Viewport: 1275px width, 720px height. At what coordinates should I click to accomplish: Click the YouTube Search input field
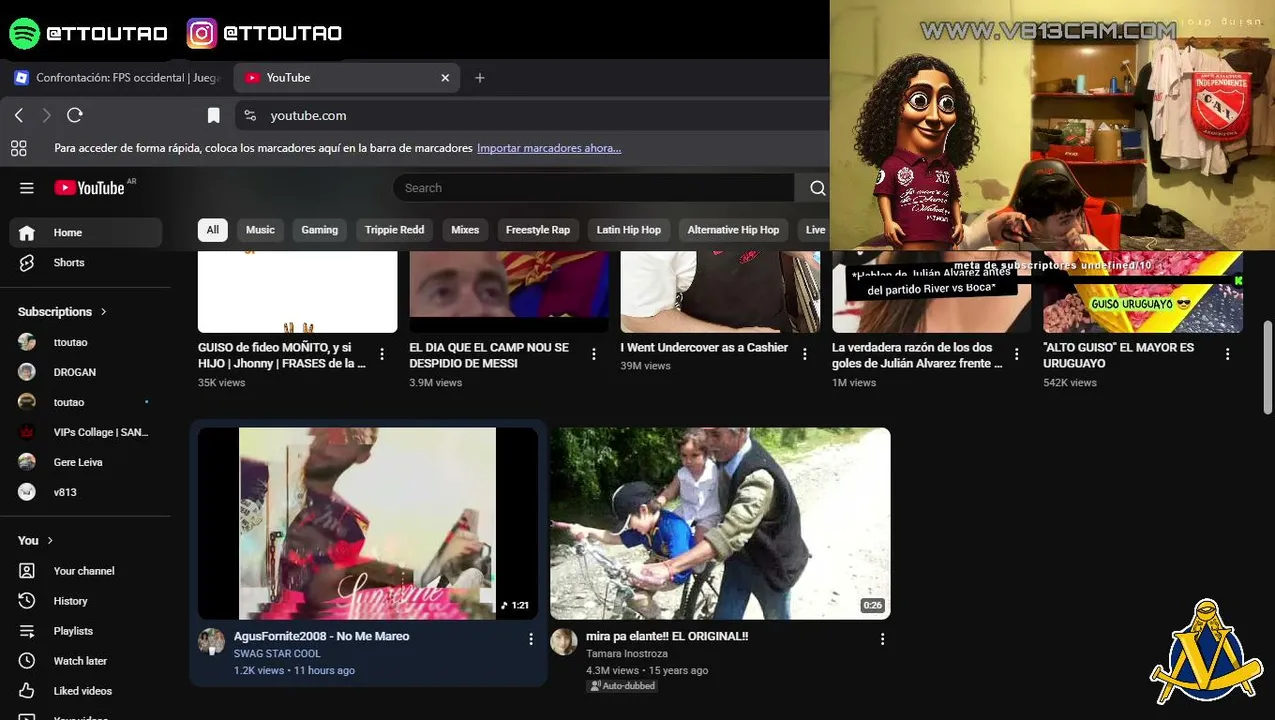595,188
